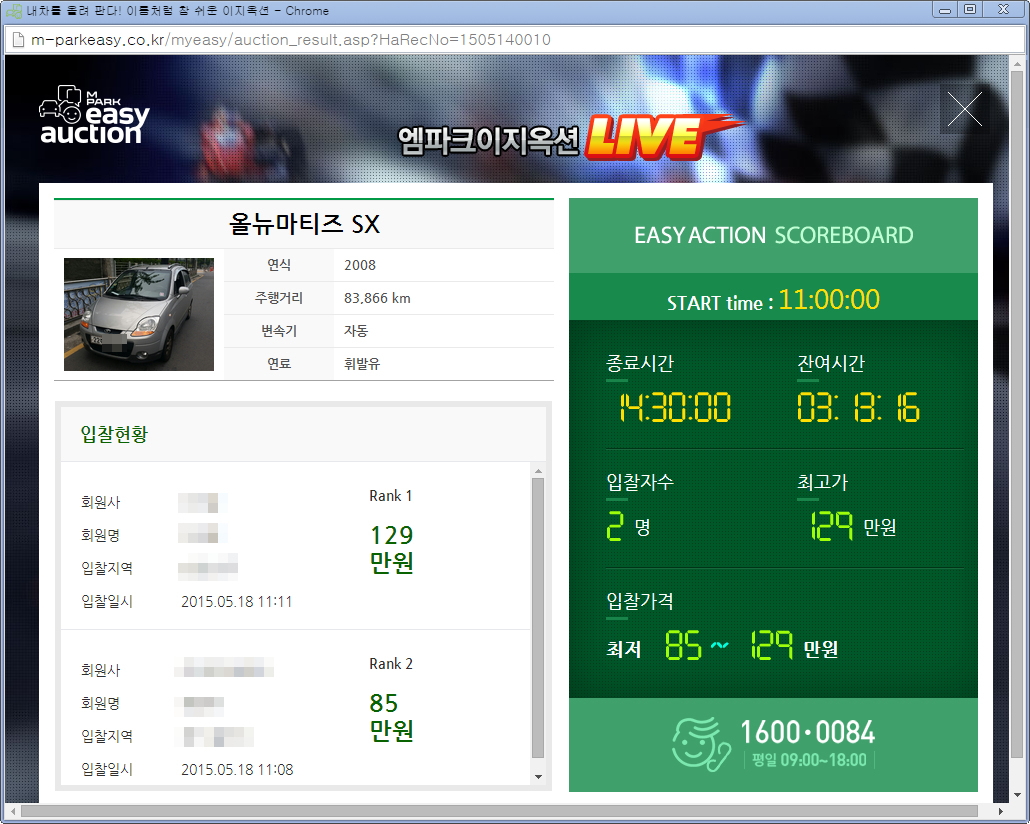Click the 변속기 row label
Screen dimensions: 1030x824
(x=279, y=331)
